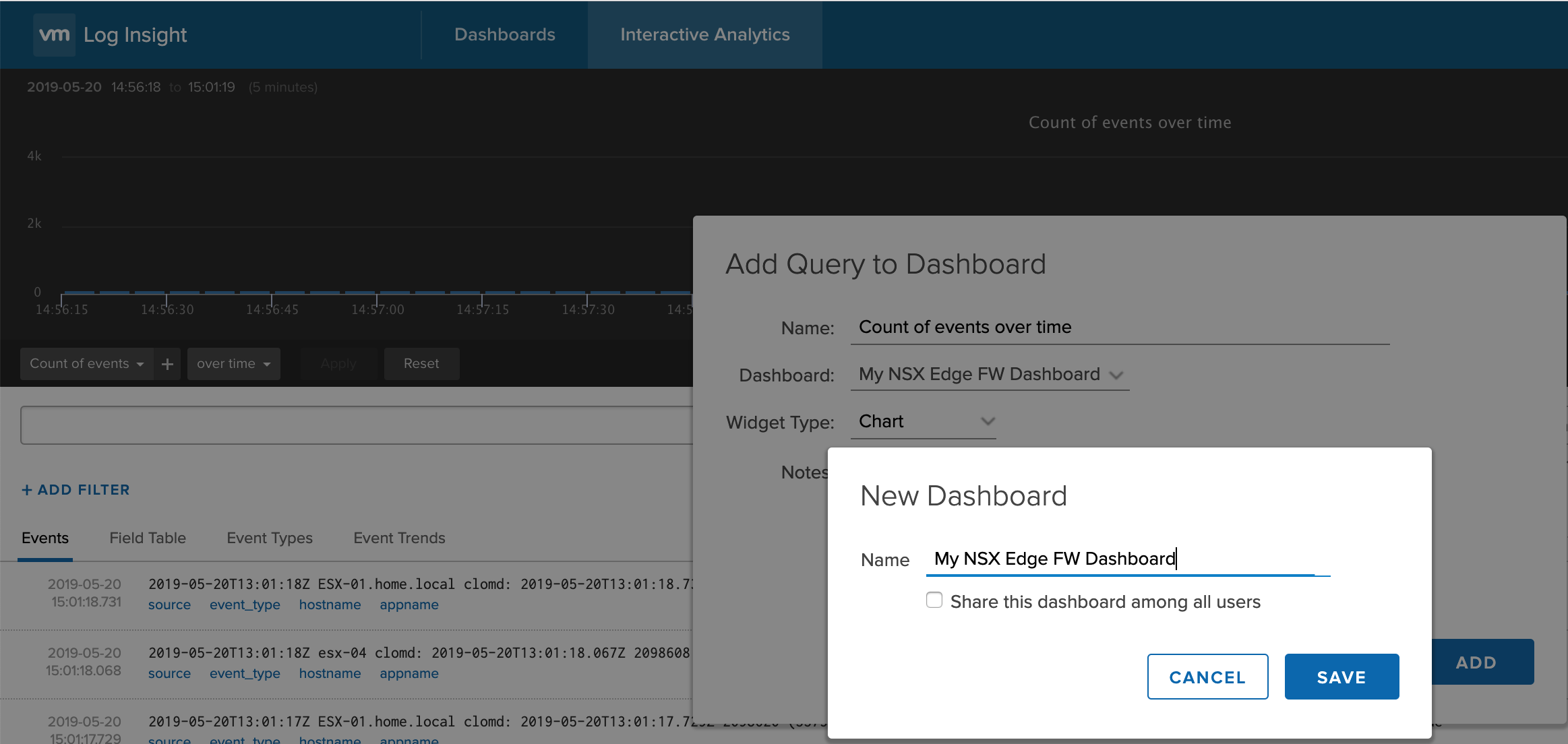The width and height of the screenshot is (1568, 744).
Task: Click the CANCEL button
Action: point(1207,677)
